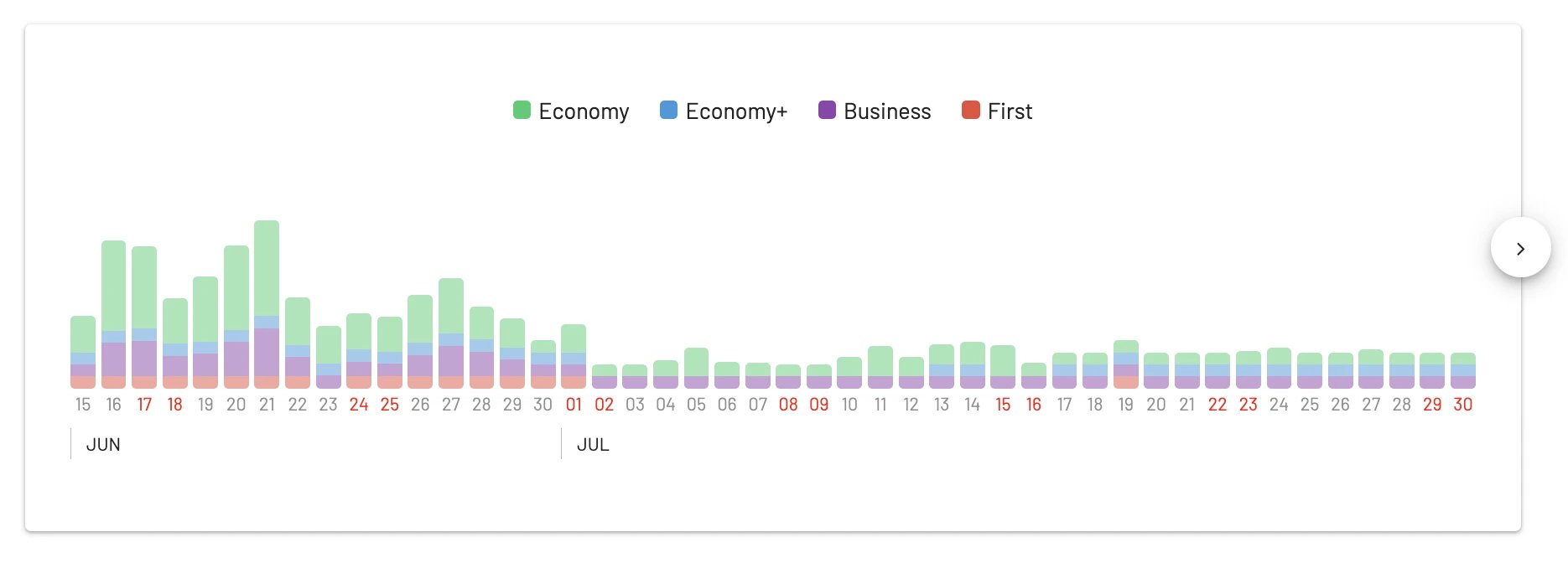Toggle the First legend series

(997, 111)
